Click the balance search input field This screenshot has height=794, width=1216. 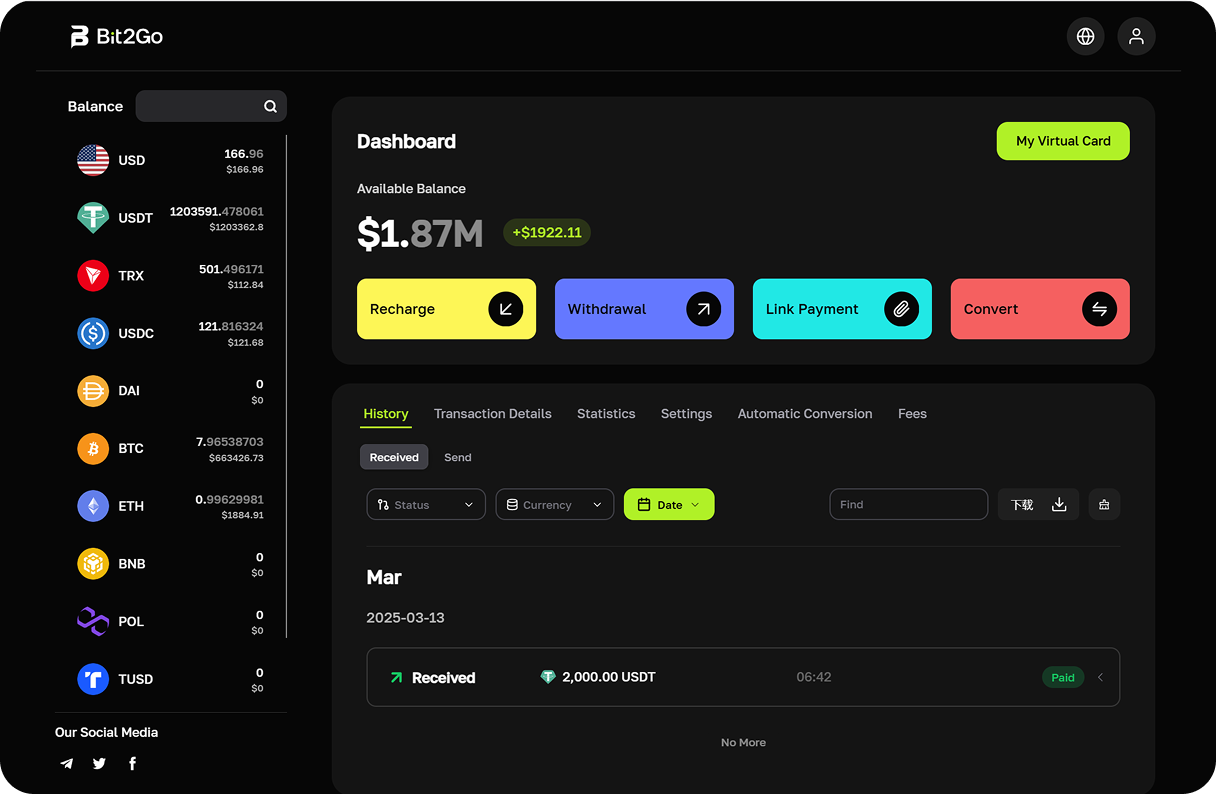211,106
